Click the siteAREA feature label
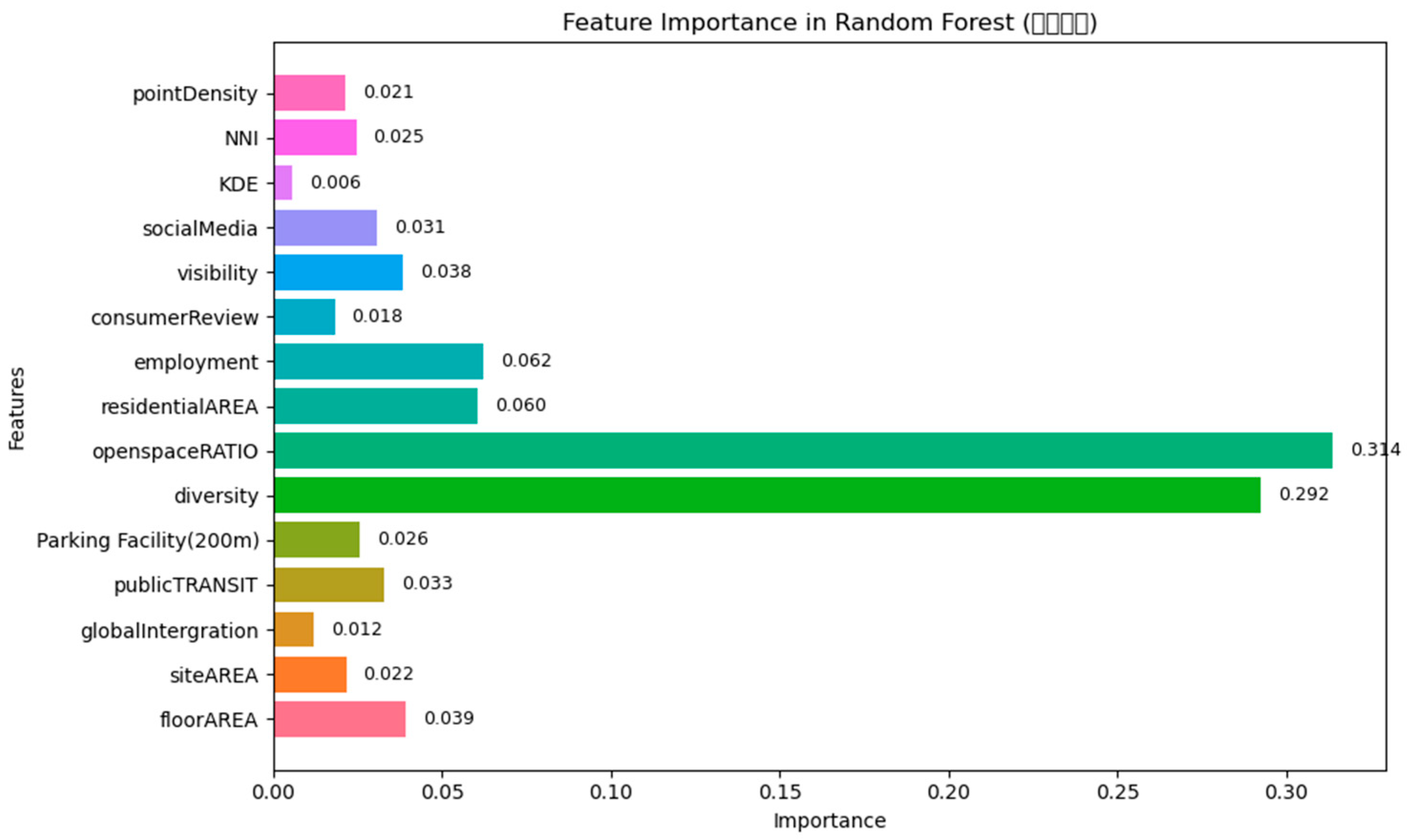This screenshot has height=840, width=1410. tap(214, 675)
